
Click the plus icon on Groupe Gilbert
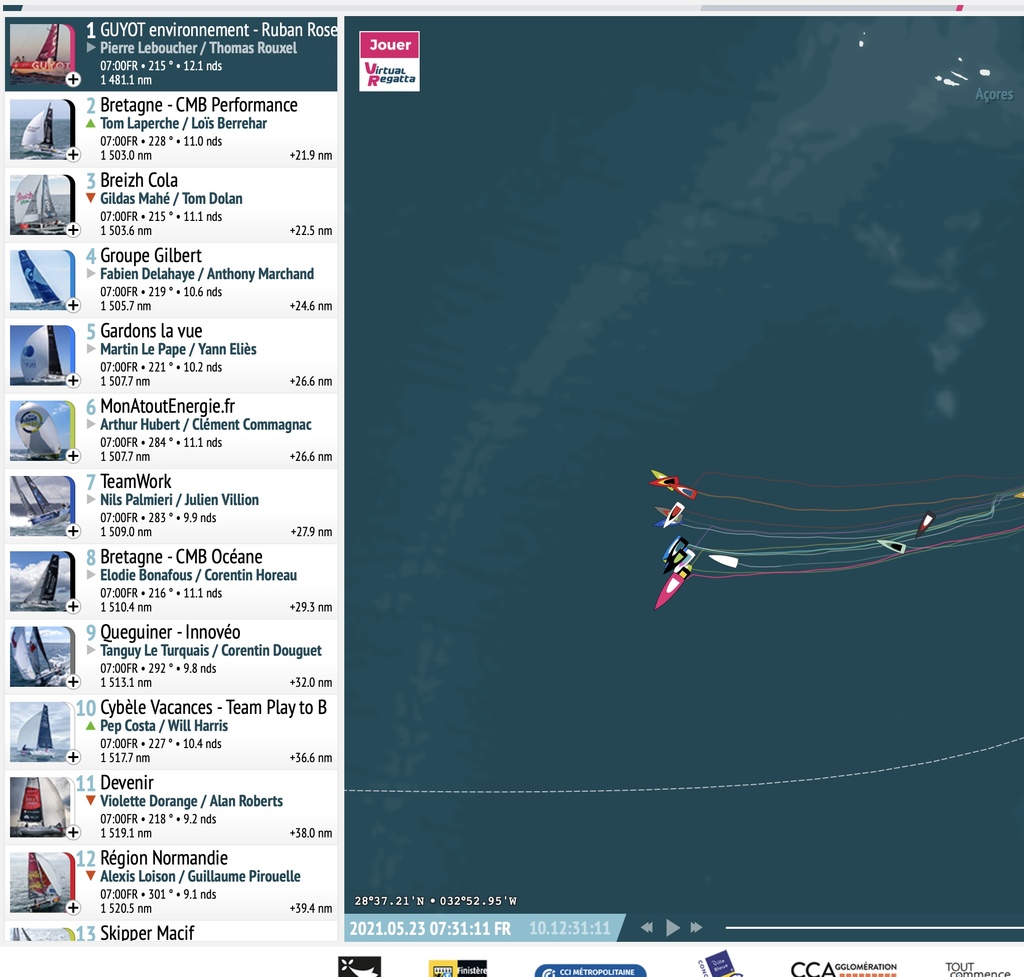click(73, 305)
